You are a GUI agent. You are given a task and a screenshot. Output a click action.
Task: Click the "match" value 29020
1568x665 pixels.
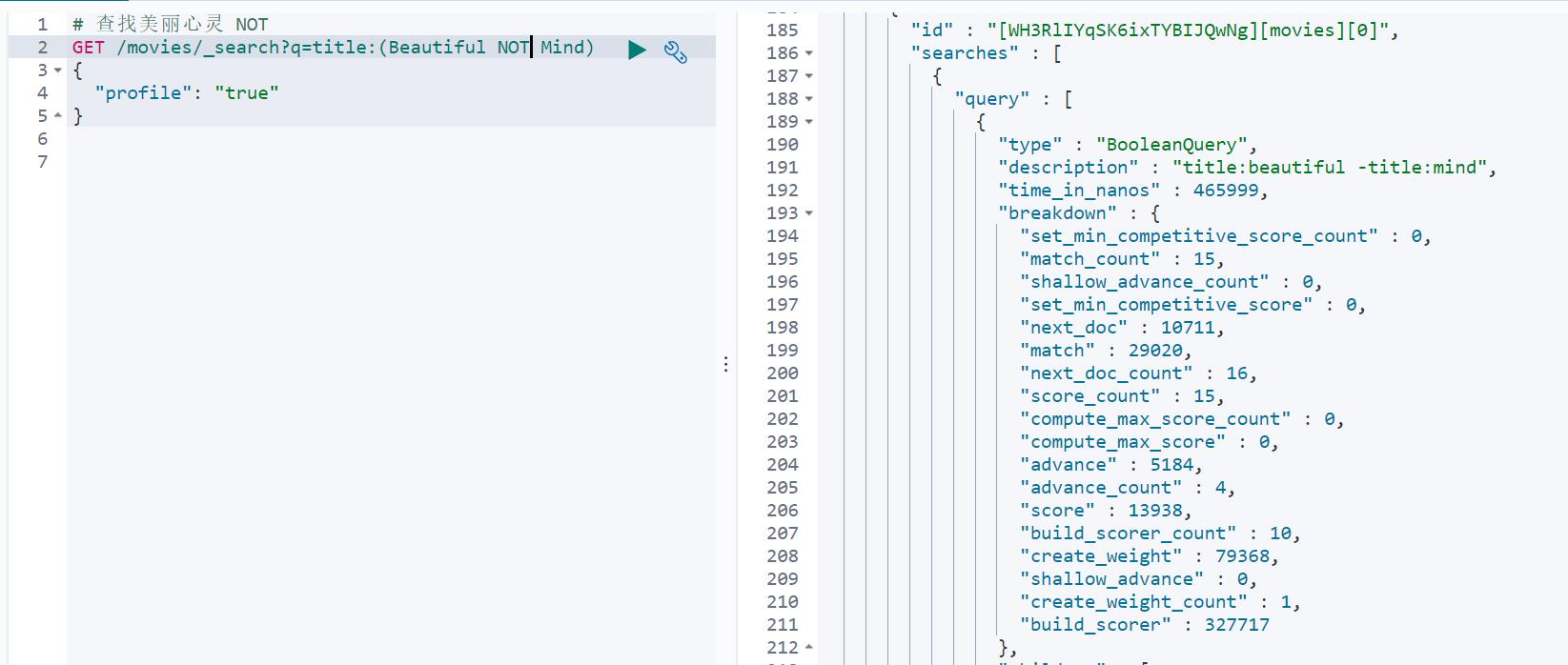(1155, 351)
